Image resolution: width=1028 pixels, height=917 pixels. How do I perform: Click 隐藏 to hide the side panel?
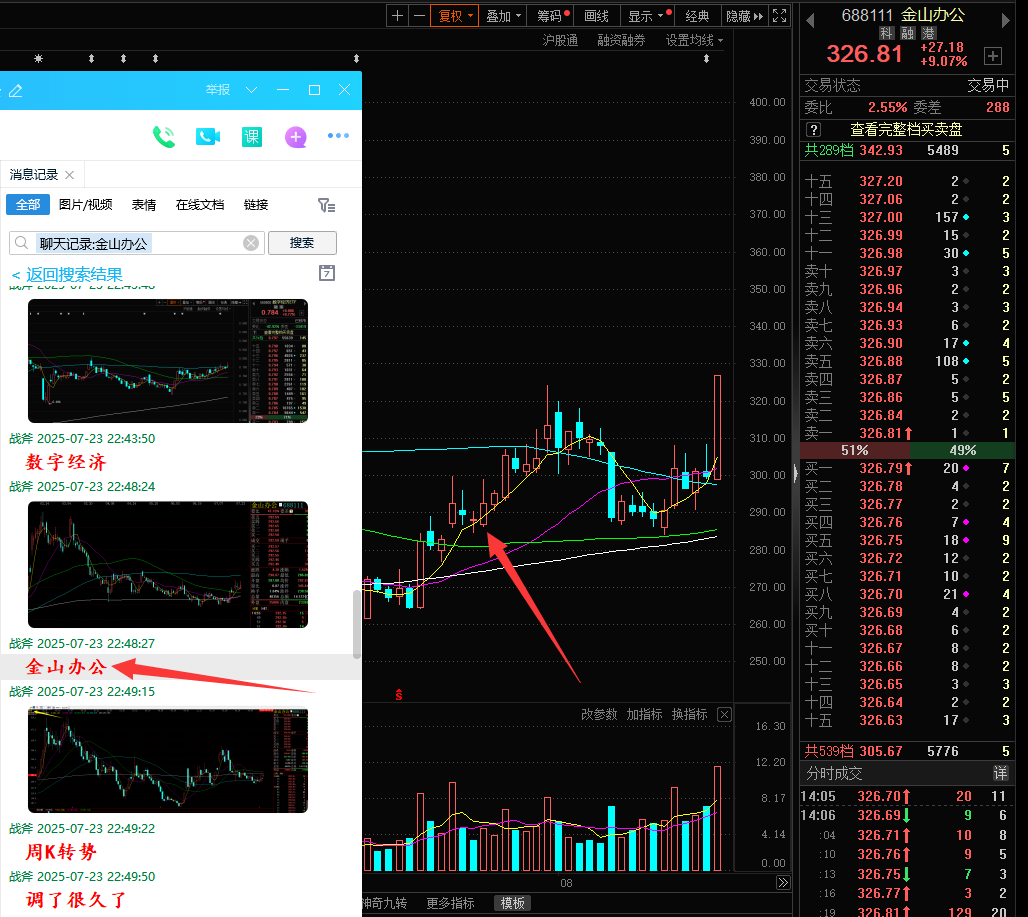(744, 16)
